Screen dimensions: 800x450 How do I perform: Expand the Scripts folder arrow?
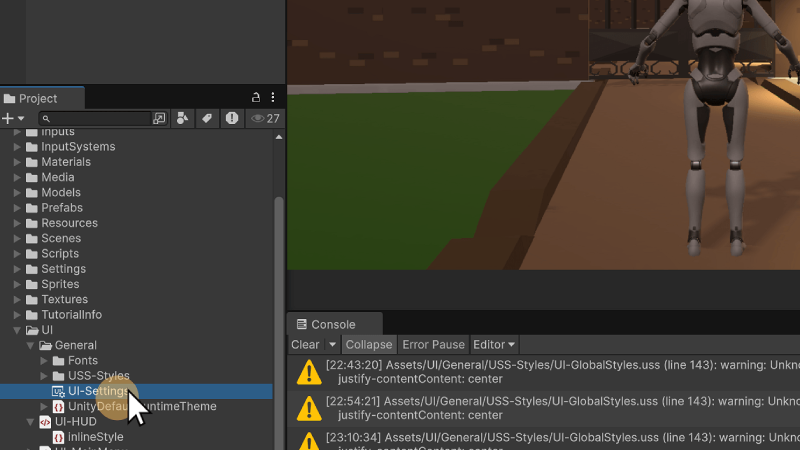point(17,254)
